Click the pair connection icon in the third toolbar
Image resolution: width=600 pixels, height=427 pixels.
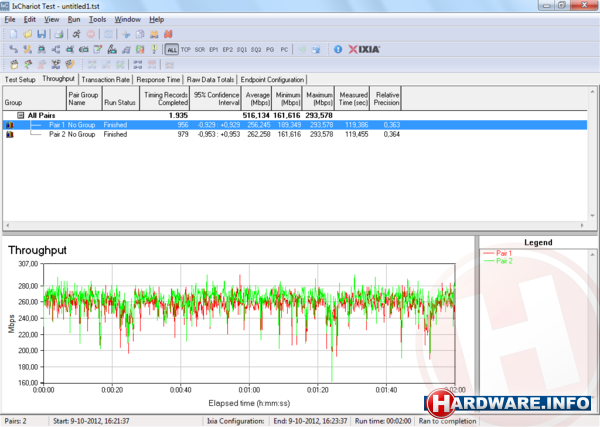(138, 64)
